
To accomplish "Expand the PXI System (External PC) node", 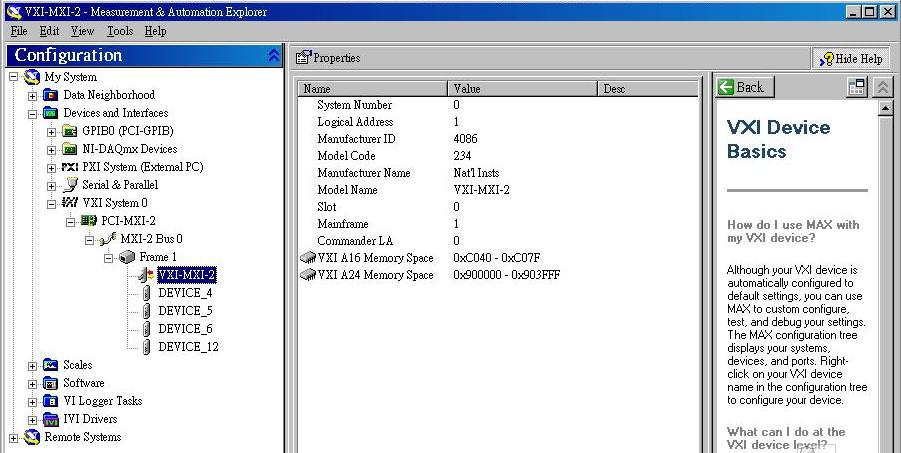I will pyautogui.click(x=51, y=168).
